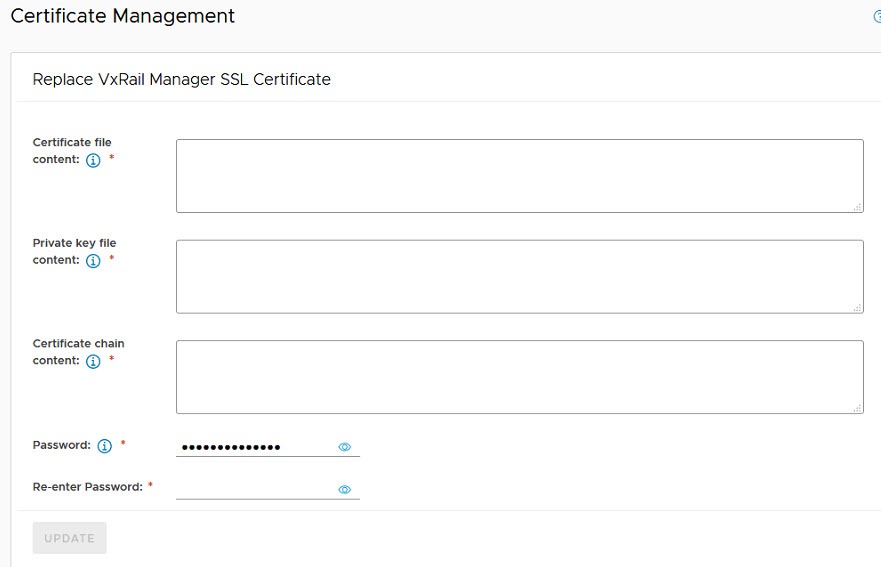The width and height of the screenshot is (881, 567).
Task: Click the Re-enter Password label
Action: pos(88,487)
